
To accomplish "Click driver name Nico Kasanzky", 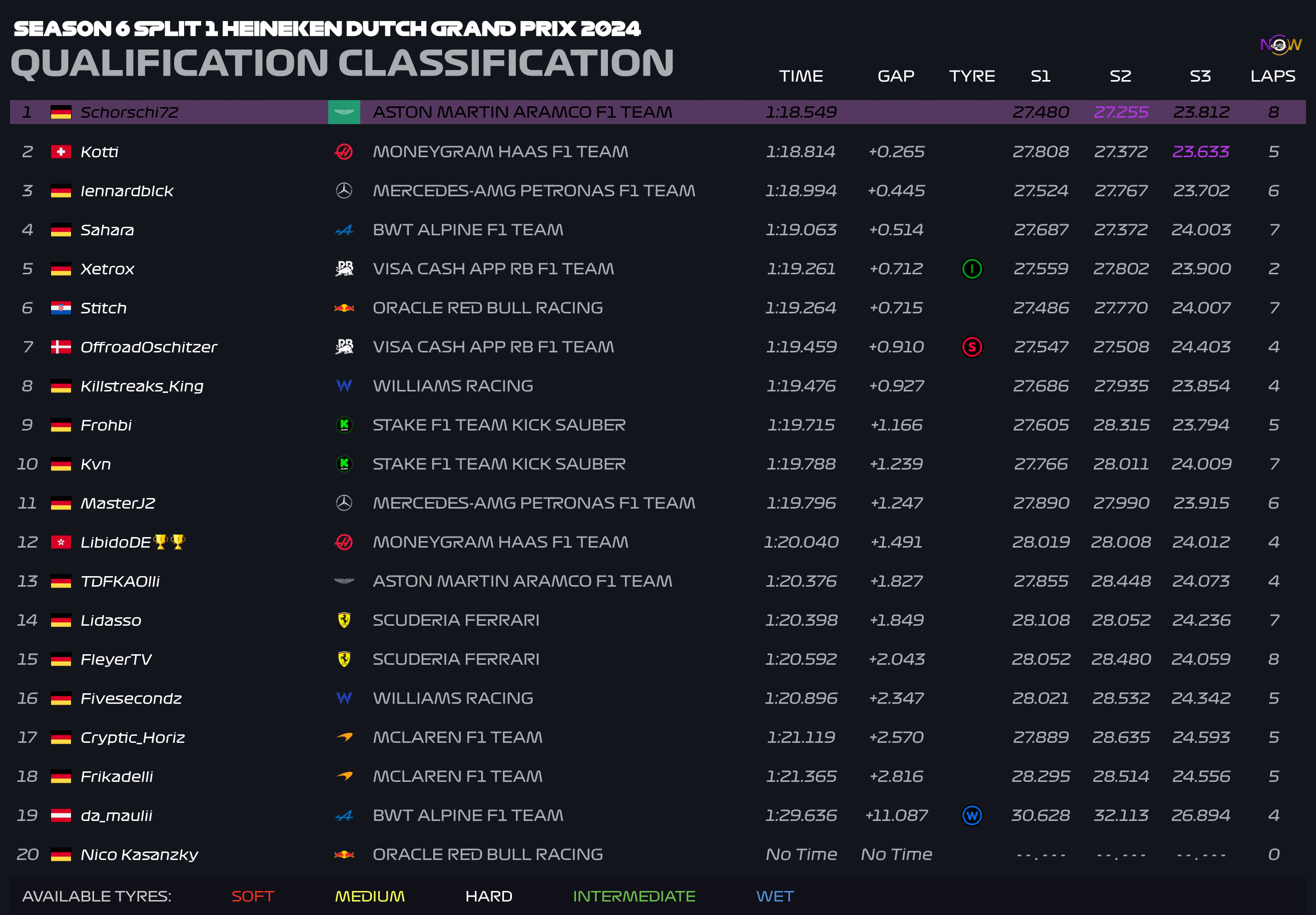I will coord(139,855).
